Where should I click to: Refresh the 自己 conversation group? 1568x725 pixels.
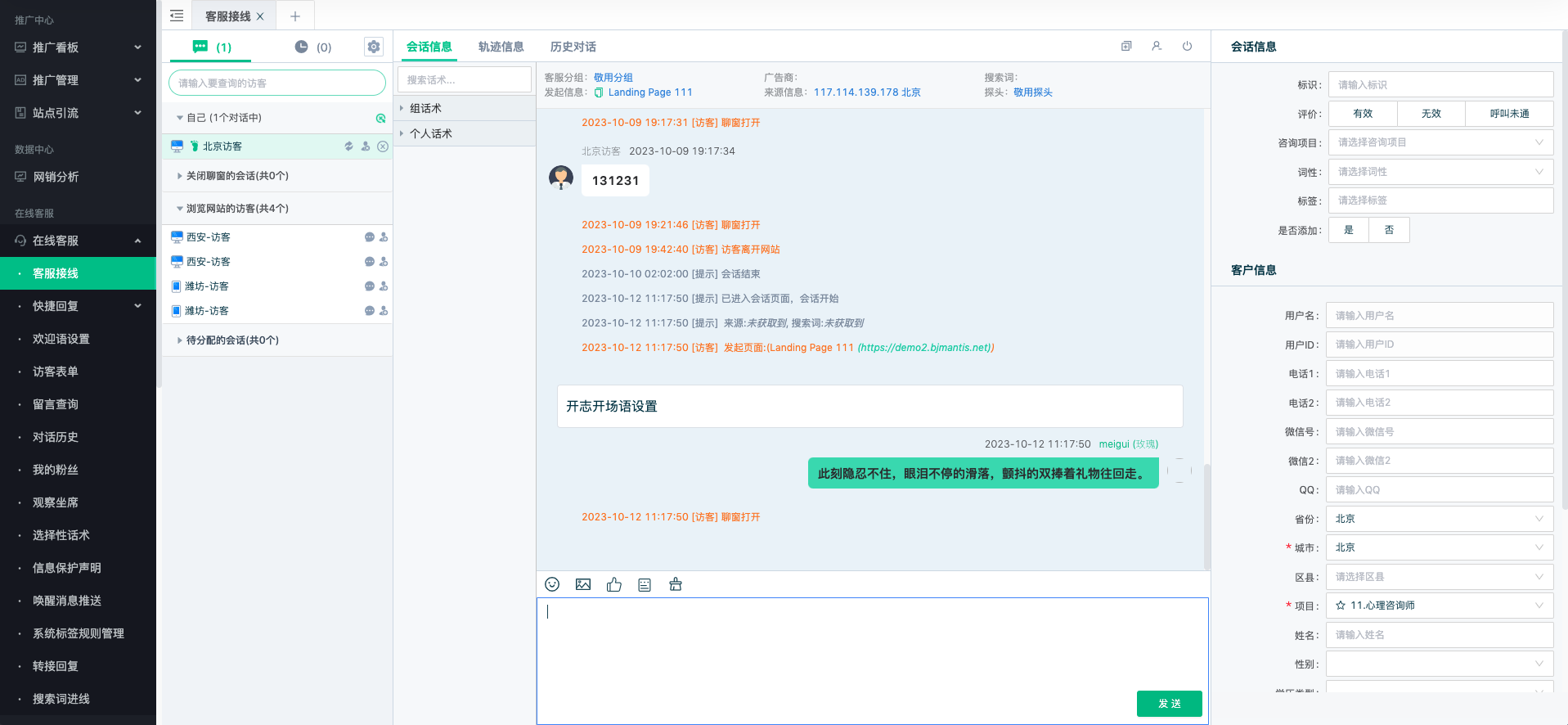click(x=380, y=119)
